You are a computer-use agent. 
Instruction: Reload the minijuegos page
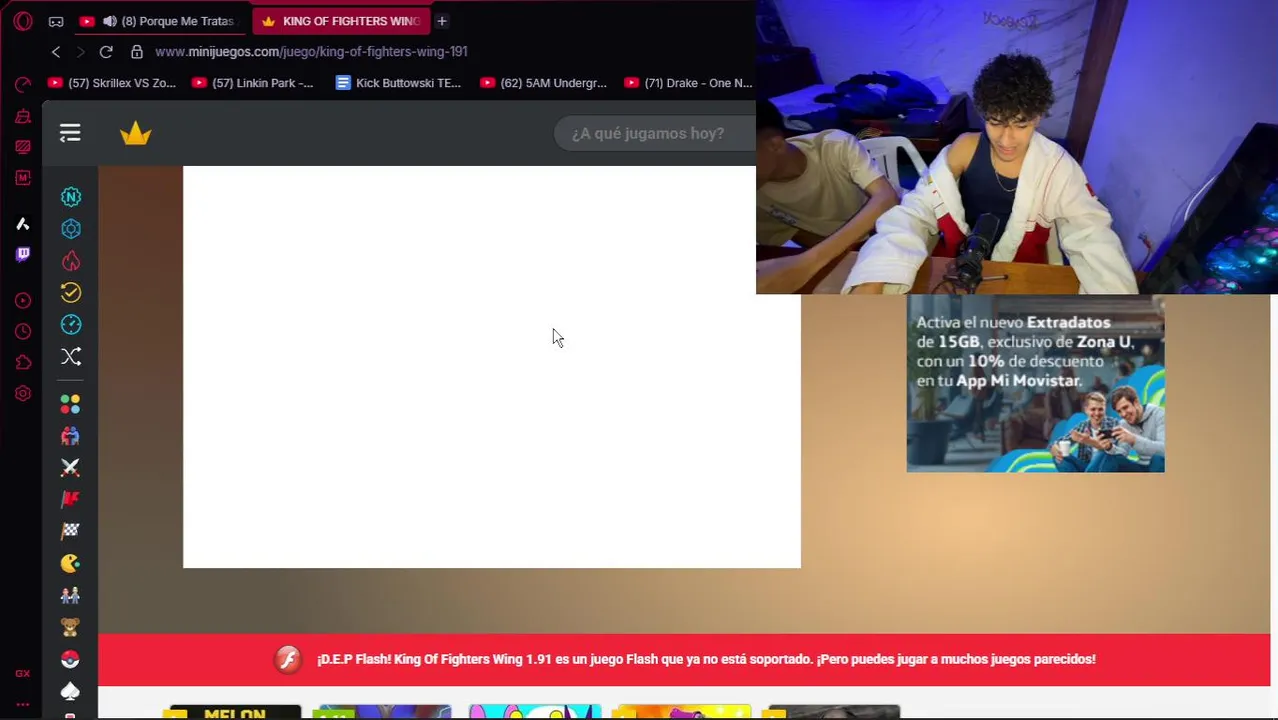click(106, 52)
